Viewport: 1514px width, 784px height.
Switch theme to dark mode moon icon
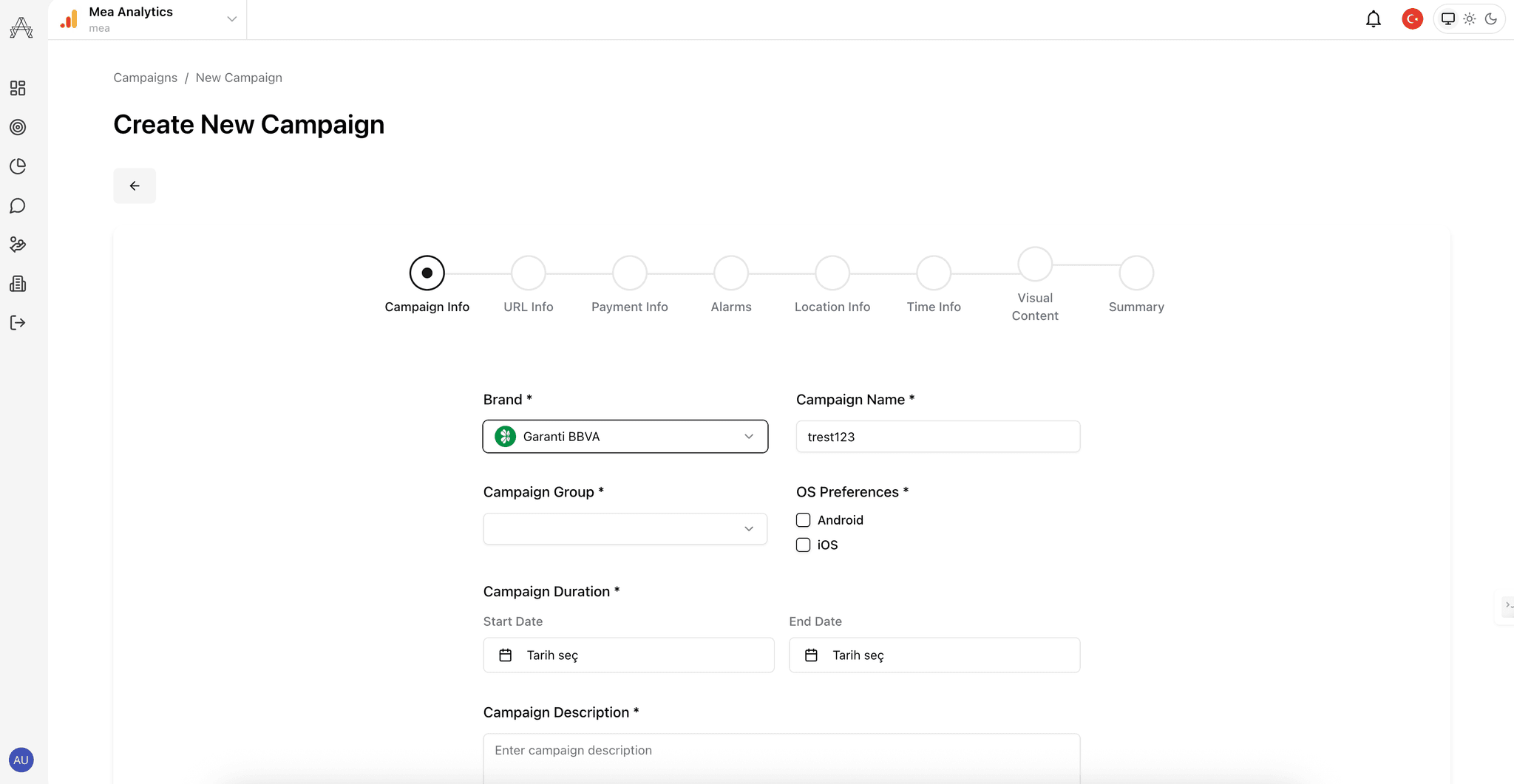1491,19
